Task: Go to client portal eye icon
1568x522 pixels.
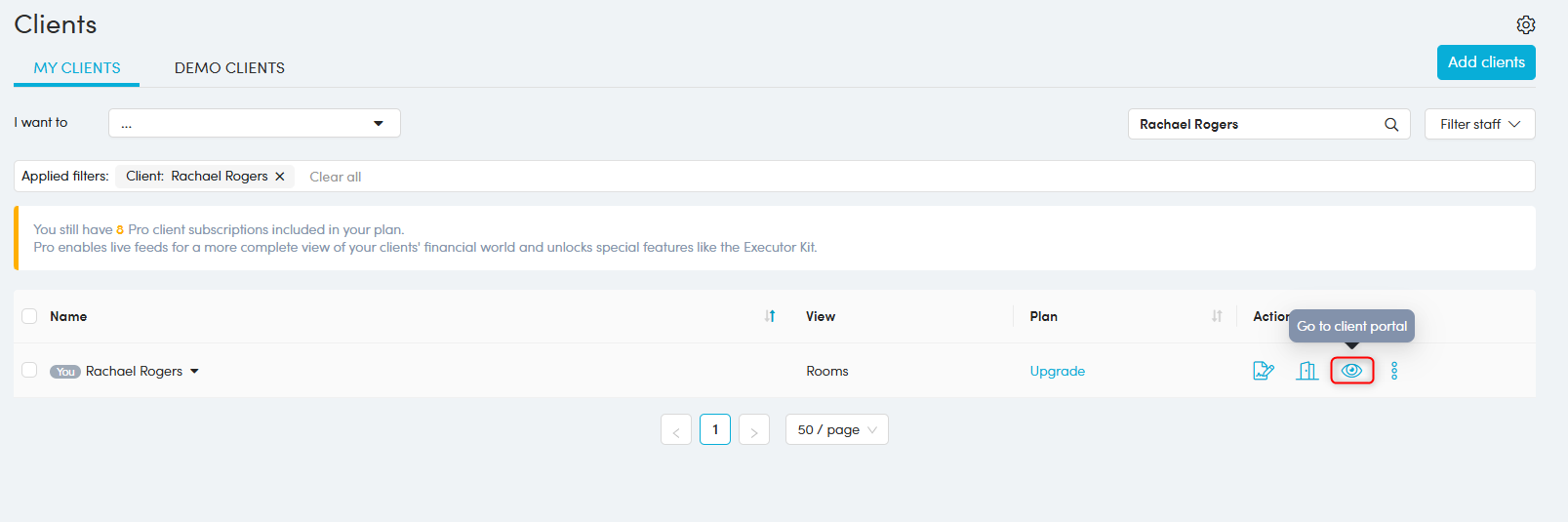Action: (1351, 371)
